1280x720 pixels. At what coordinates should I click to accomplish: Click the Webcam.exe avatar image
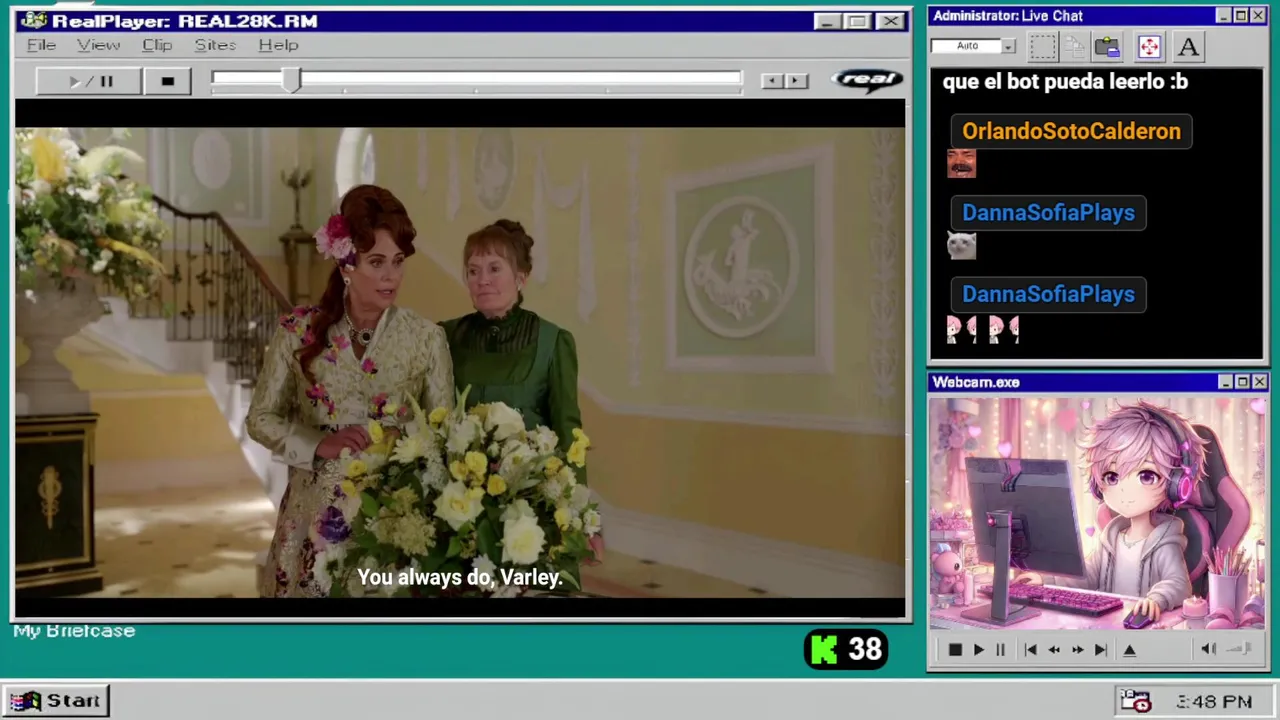coord(1097,514)
